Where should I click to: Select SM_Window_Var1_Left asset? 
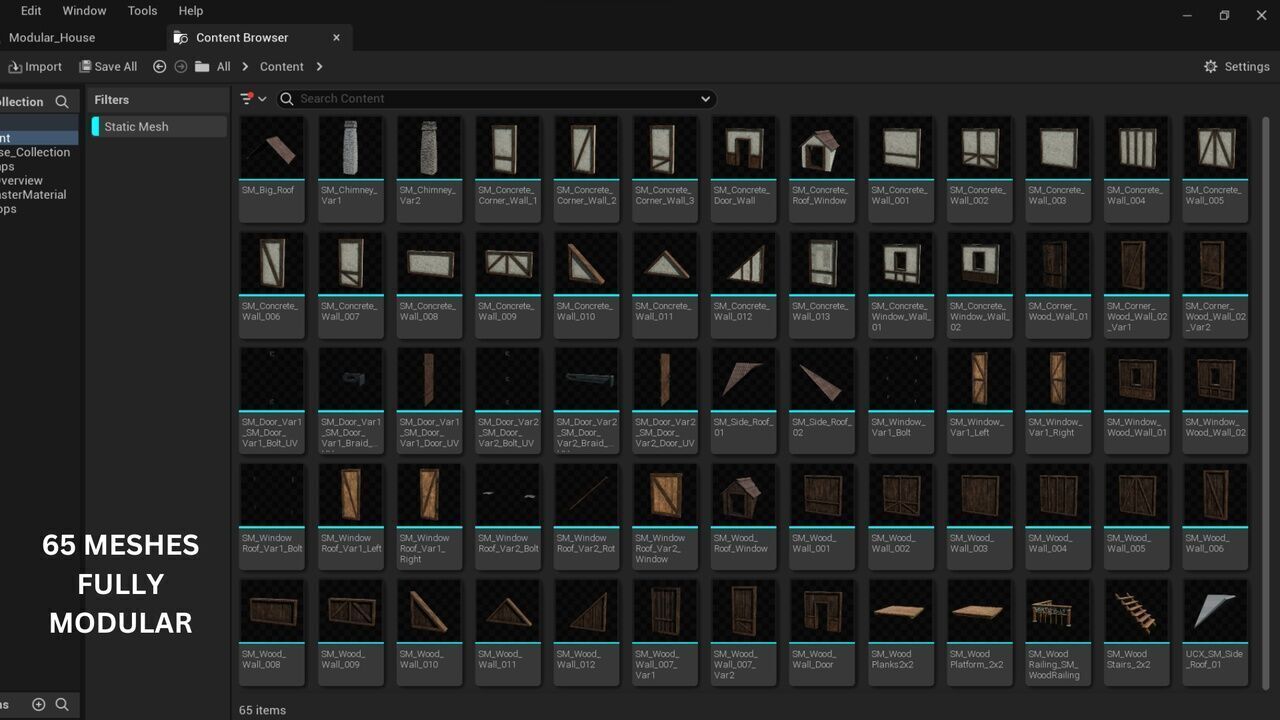point(980,401)
